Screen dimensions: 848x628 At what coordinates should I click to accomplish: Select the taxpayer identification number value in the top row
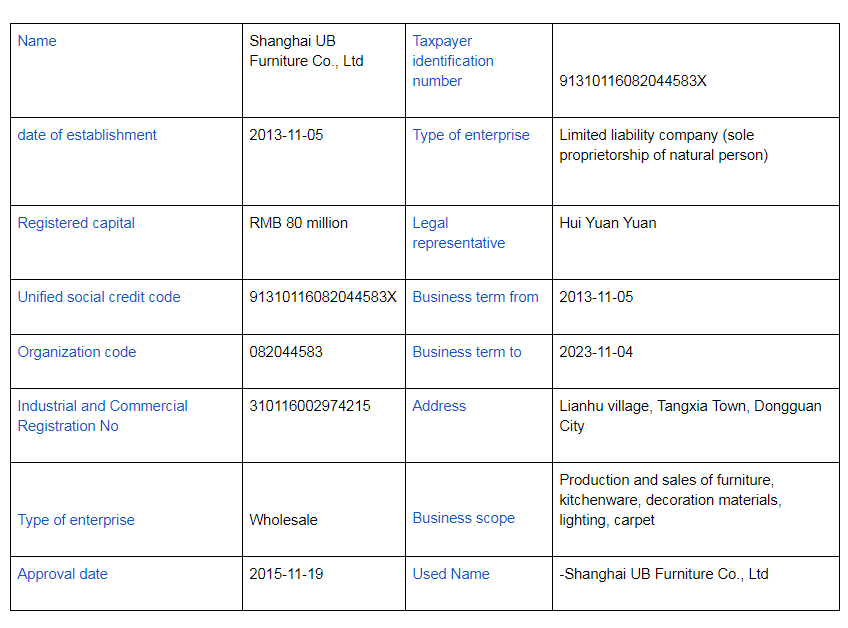tap(633, 81)
